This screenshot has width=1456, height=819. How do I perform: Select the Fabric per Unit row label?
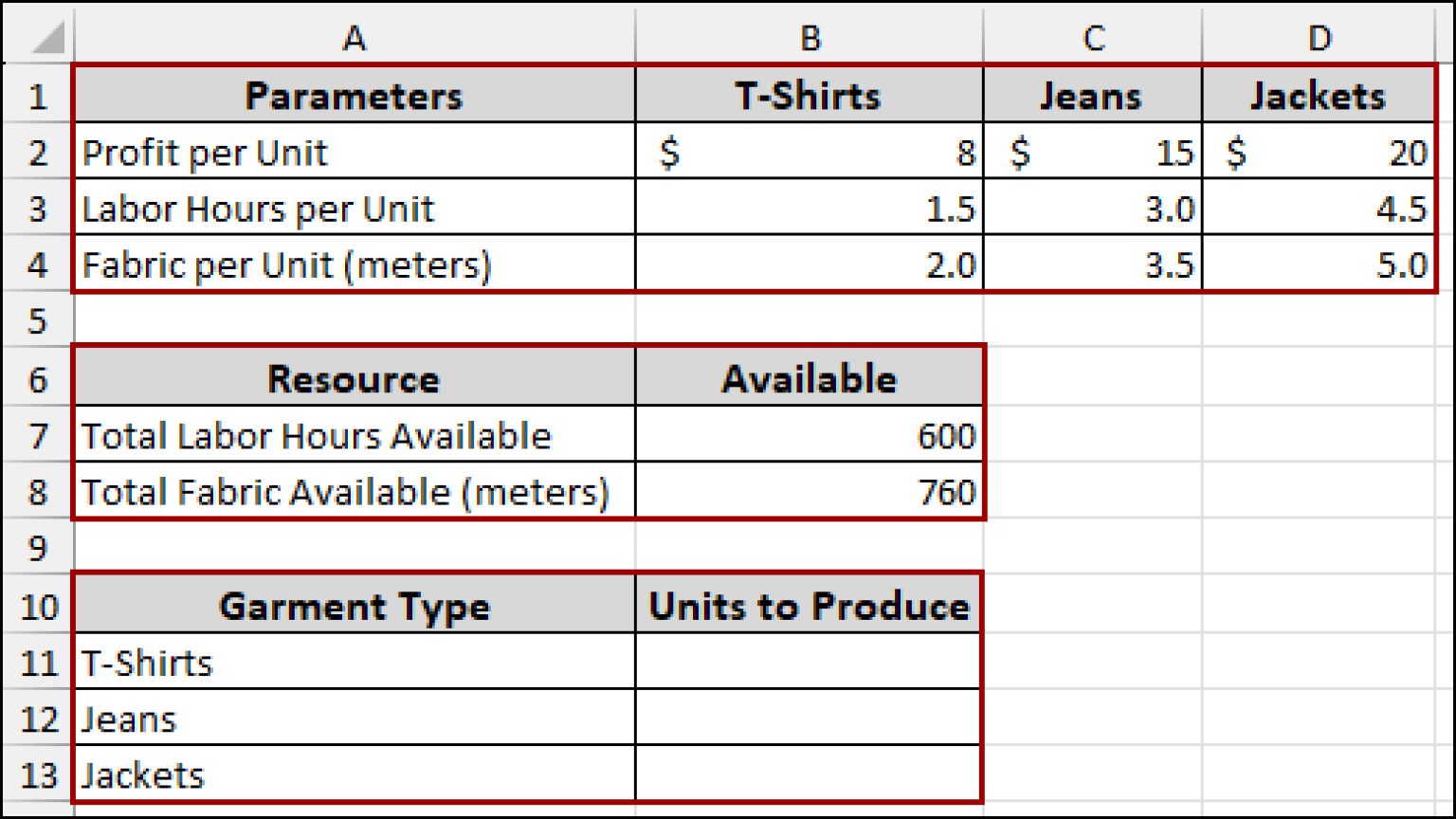(355, 265)
